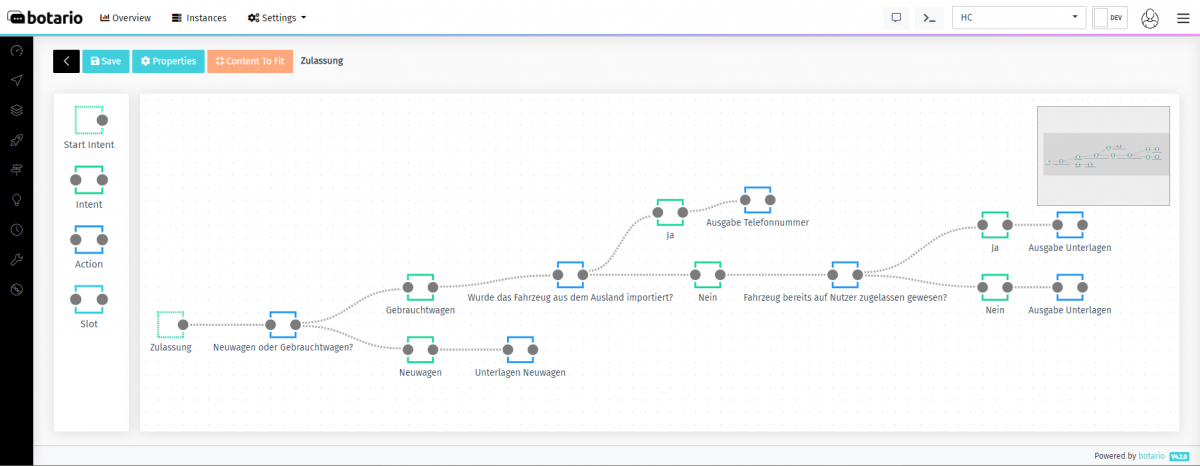This screenshot has height=466, width=1200.
Task: Open the terminal console icon
Action: (929, 17)
